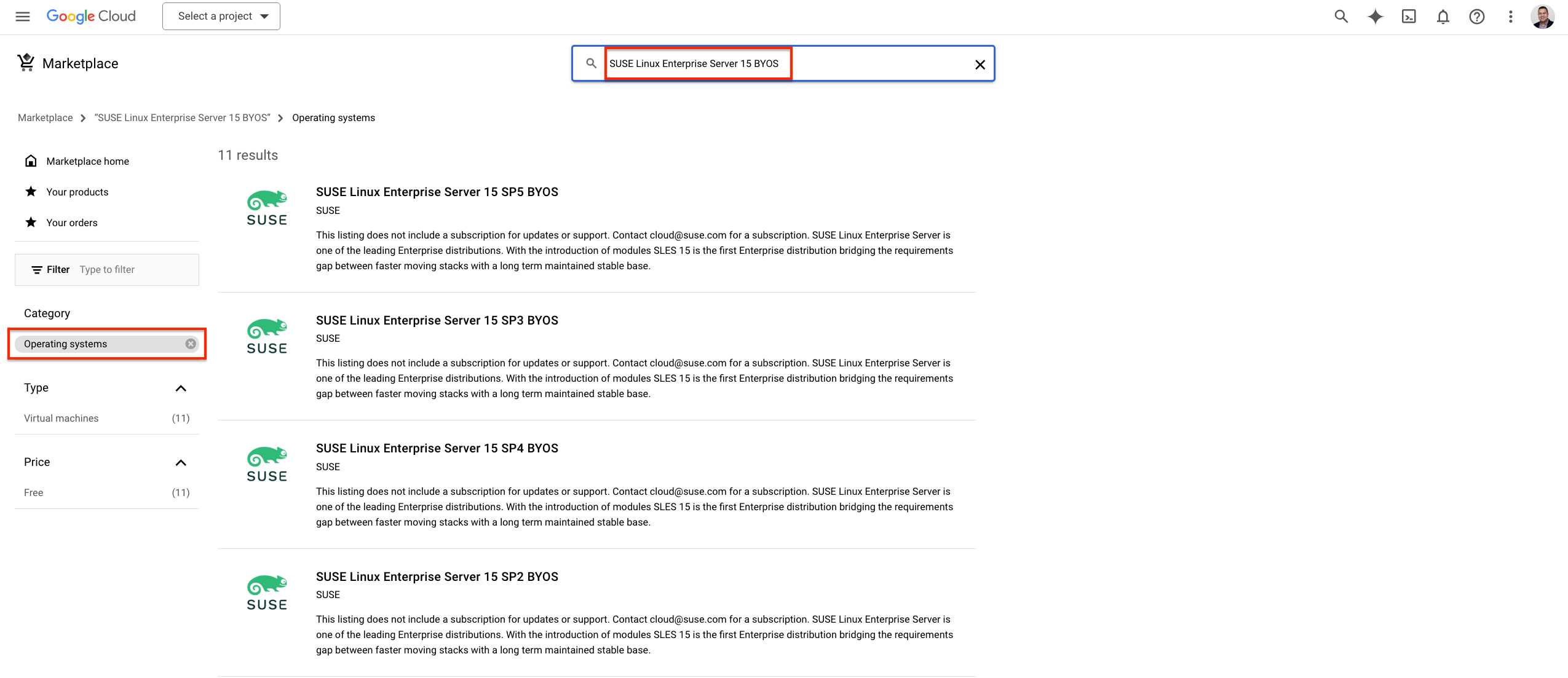Select the Free price filter
This screenshot has height=678, width=1568.
click(x=34, y=492)
